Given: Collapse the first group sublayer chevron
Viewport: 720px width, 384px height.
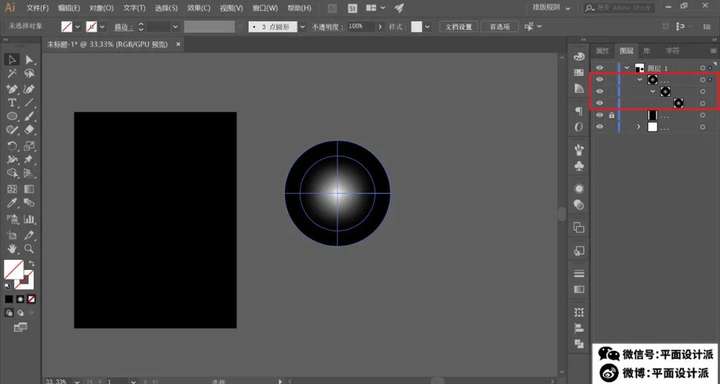Looking at the screenshot, I should [639, 79].
